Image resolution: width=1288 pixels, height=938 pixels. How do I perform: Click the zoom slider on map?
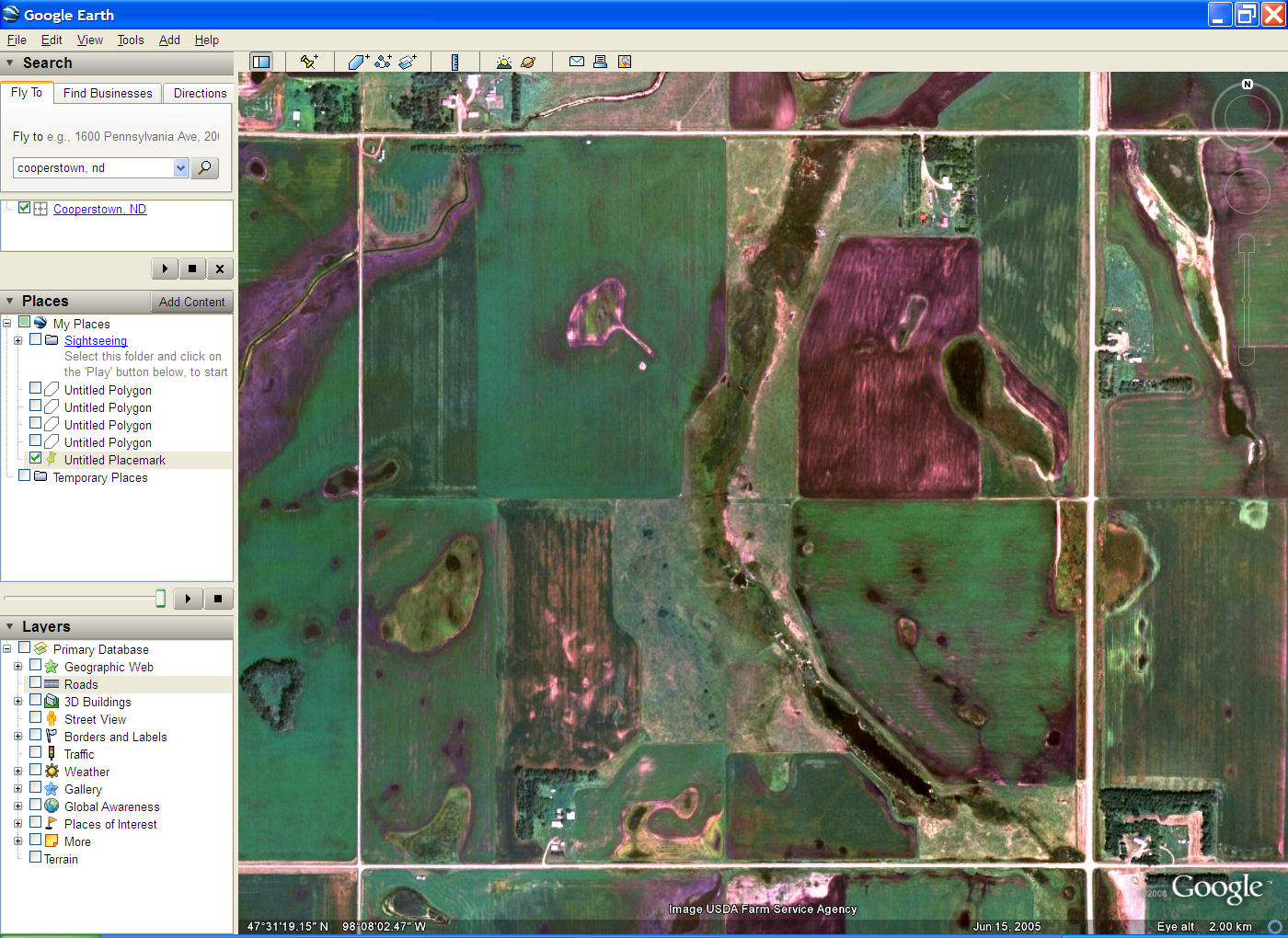click(x=1247, y=300)
